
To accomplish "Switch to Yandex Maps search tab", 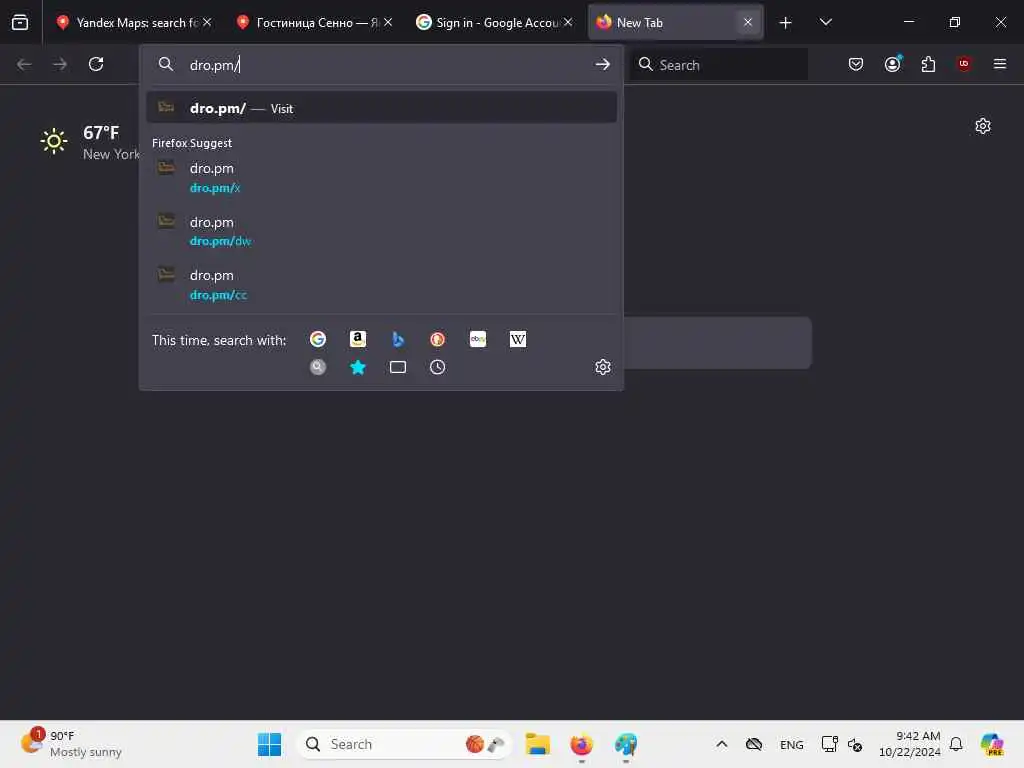I will click(135, 22).
